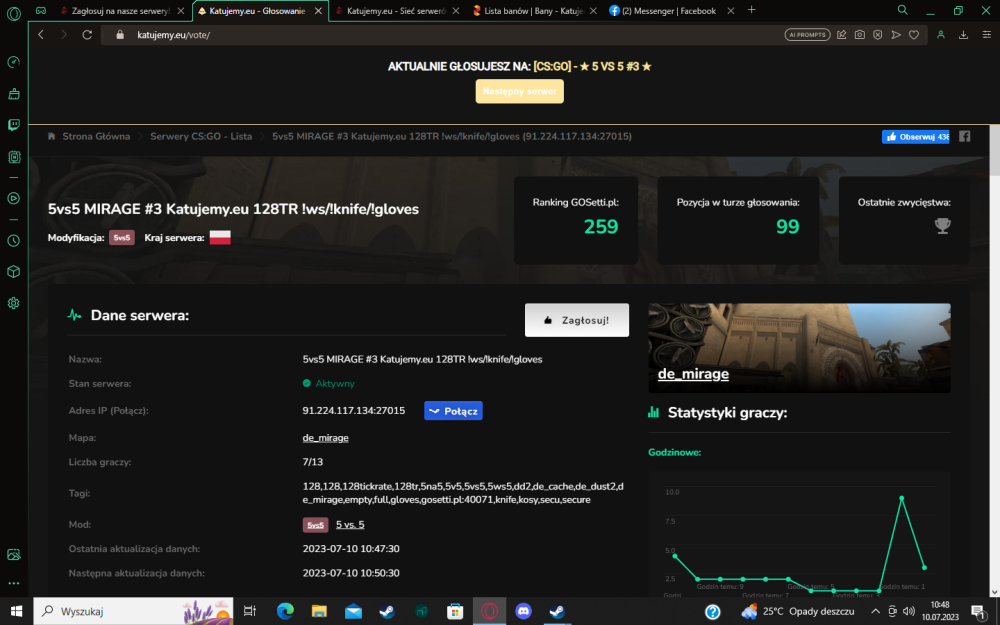Click the 'Następny serwer' button
Image resolution: width=1000 pixels, height=625 pixels.
coord(520,91)
